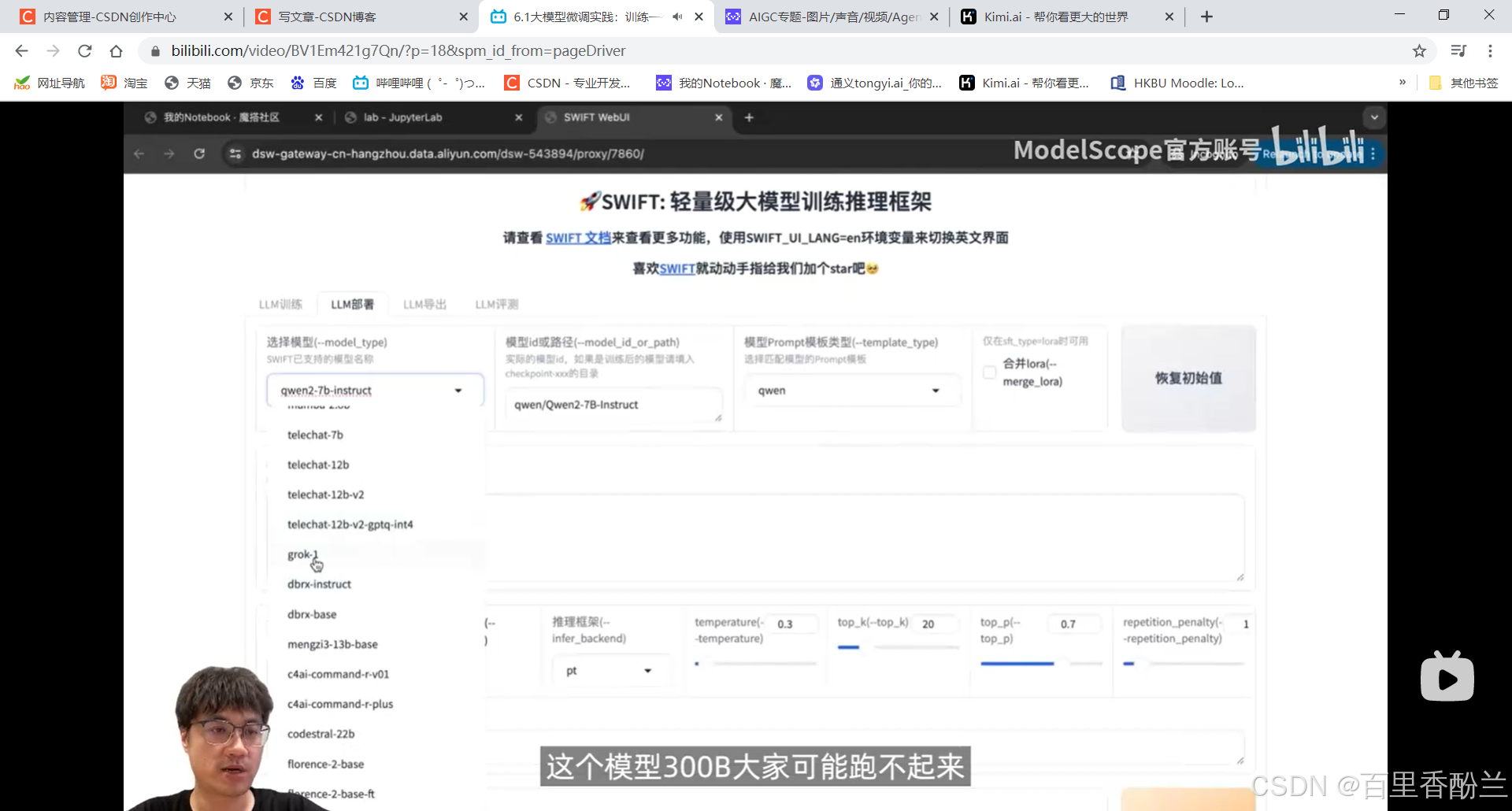Close the Kimi.ai tab

[x=1169, y=17]
